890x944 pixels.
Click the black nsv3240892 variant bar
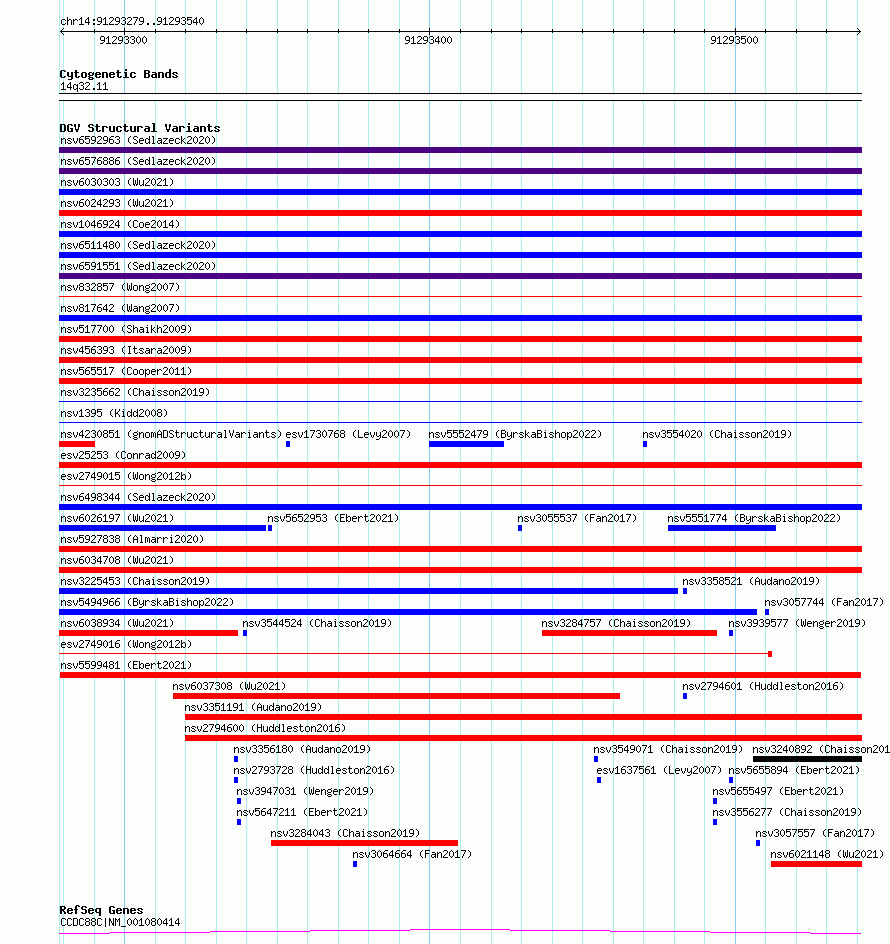pos(807,759)
